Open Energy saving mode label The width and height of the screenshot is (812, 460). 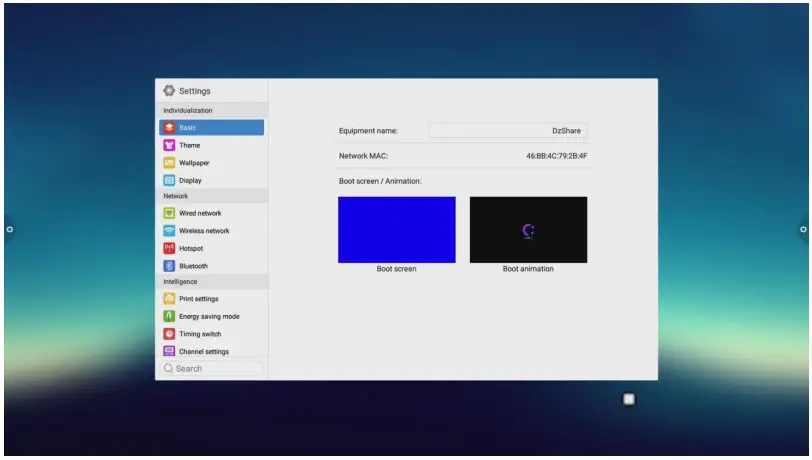pyautogui.click(x=209, y=317)
